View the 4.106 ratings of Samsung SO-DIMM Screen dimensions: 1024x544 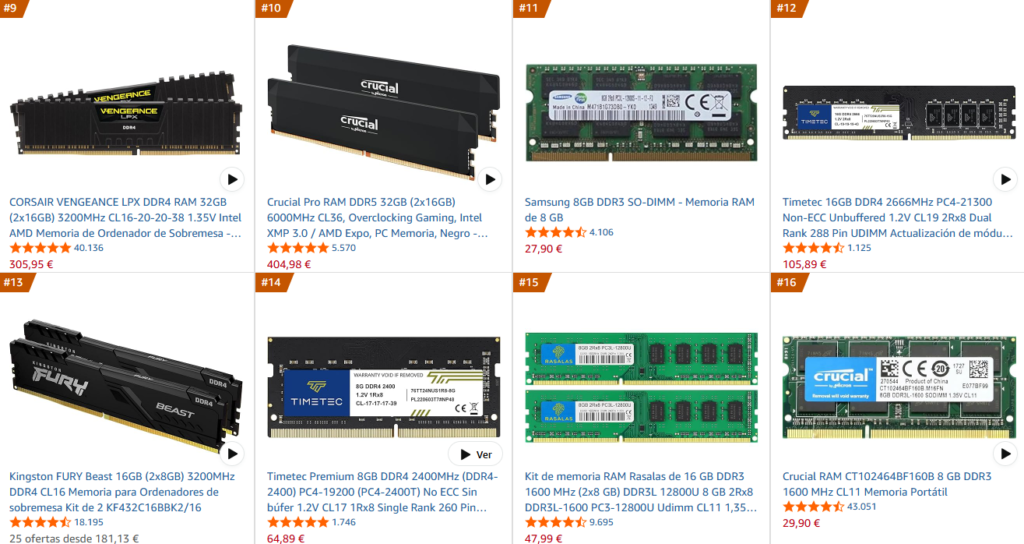(601, 232)
